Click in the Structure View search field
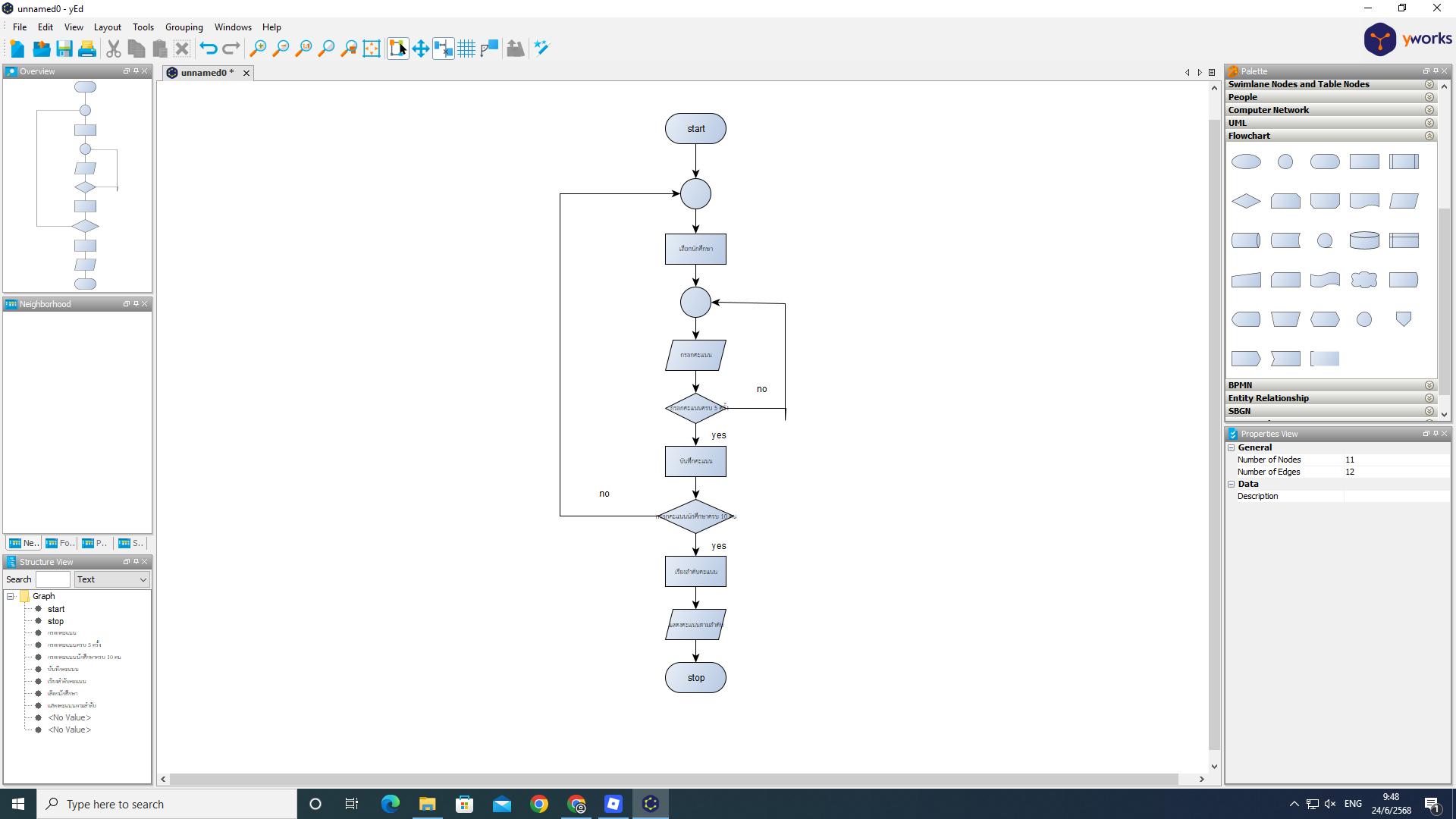The width and height of the screenshot is (1456, 819). point(52,579)
